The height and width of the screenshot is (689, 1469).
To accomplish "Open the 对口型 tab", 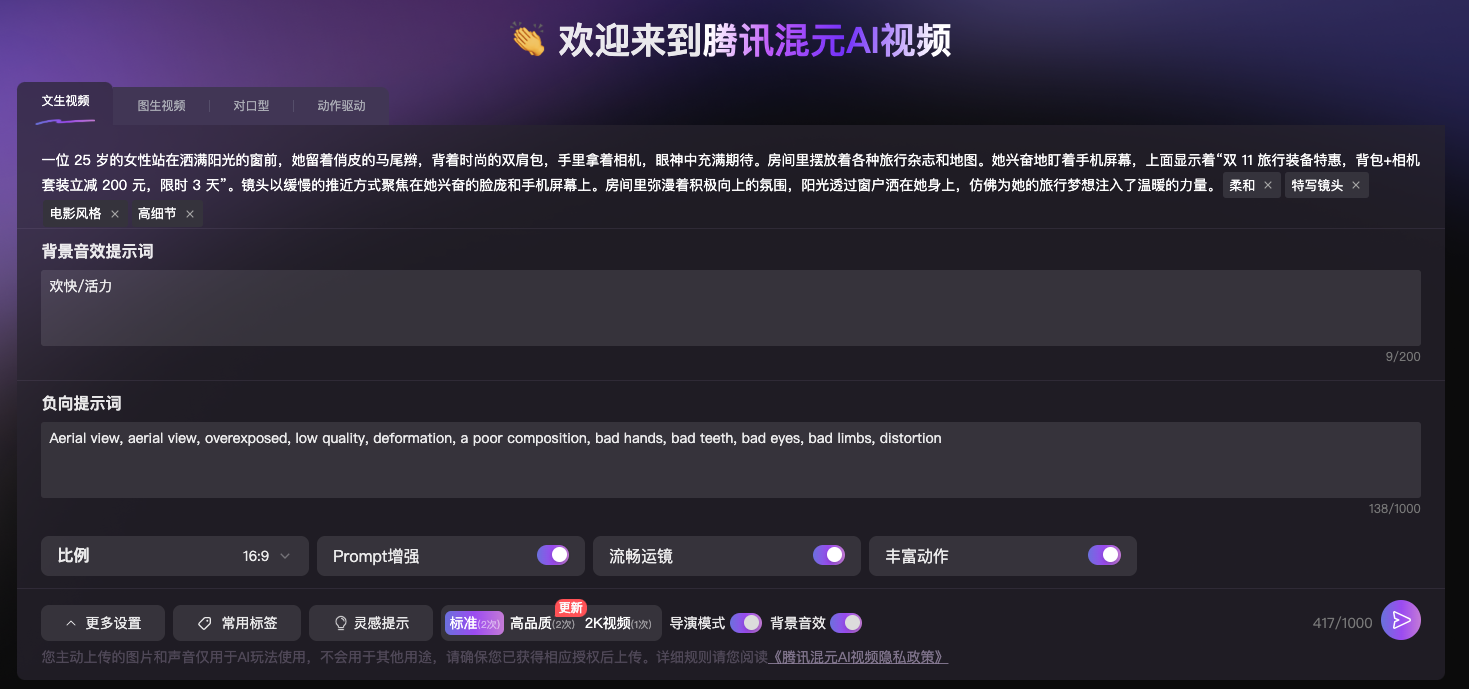I will (x=251, y=105).
